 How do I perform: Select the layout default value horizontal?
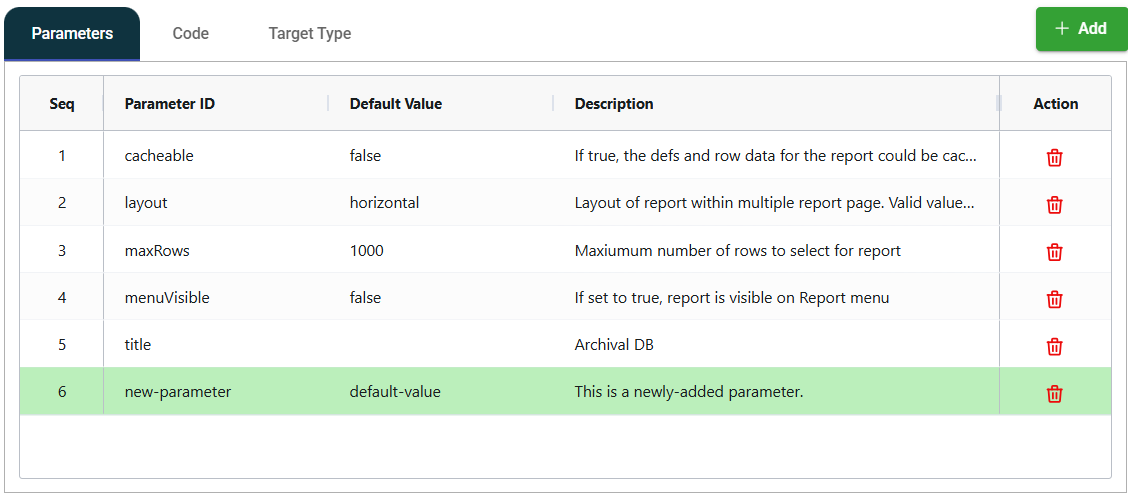(x=384, y=203)
